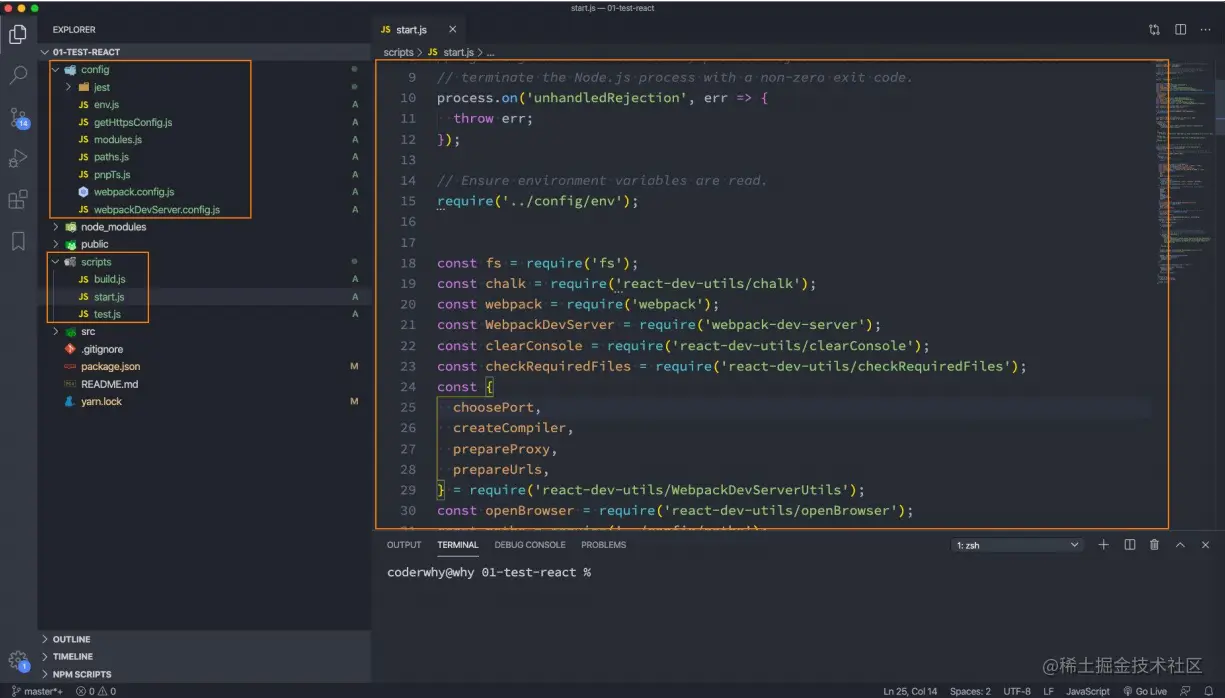
Task: Close the terminal panel
Action: [1205, 545]
